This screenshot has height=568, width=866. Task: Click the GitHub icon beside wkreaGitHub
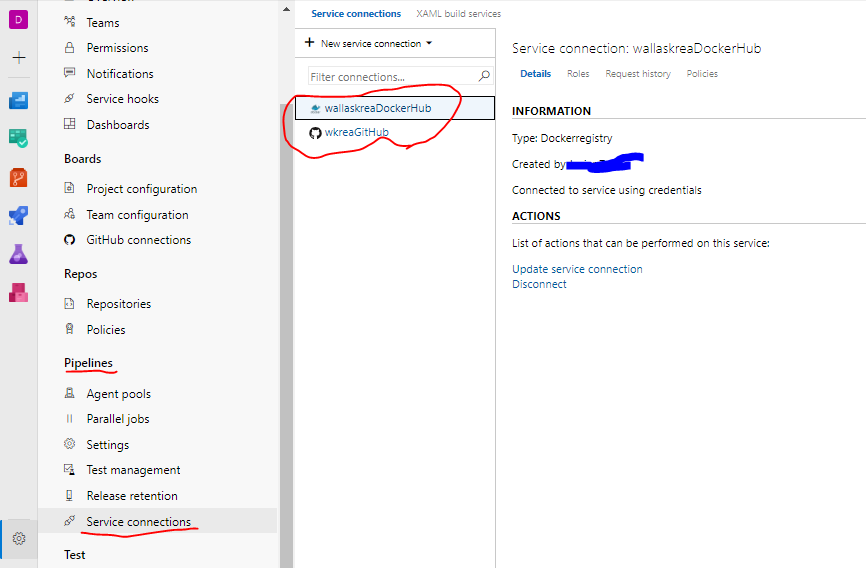(315, 133)
